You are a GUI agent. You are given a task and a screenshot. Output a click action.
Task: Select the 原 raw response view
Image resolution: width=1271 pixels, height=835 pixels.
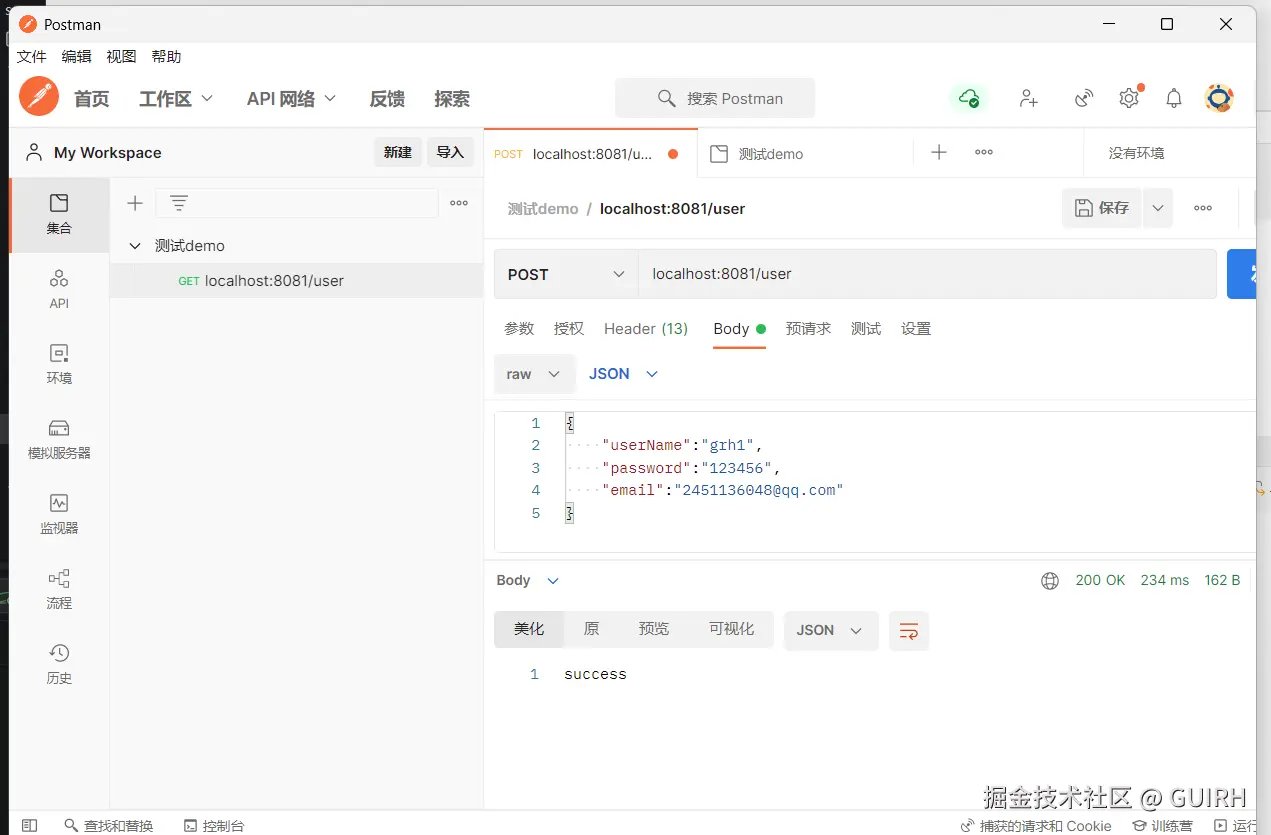pyautogui.click(x=591, y=629)
